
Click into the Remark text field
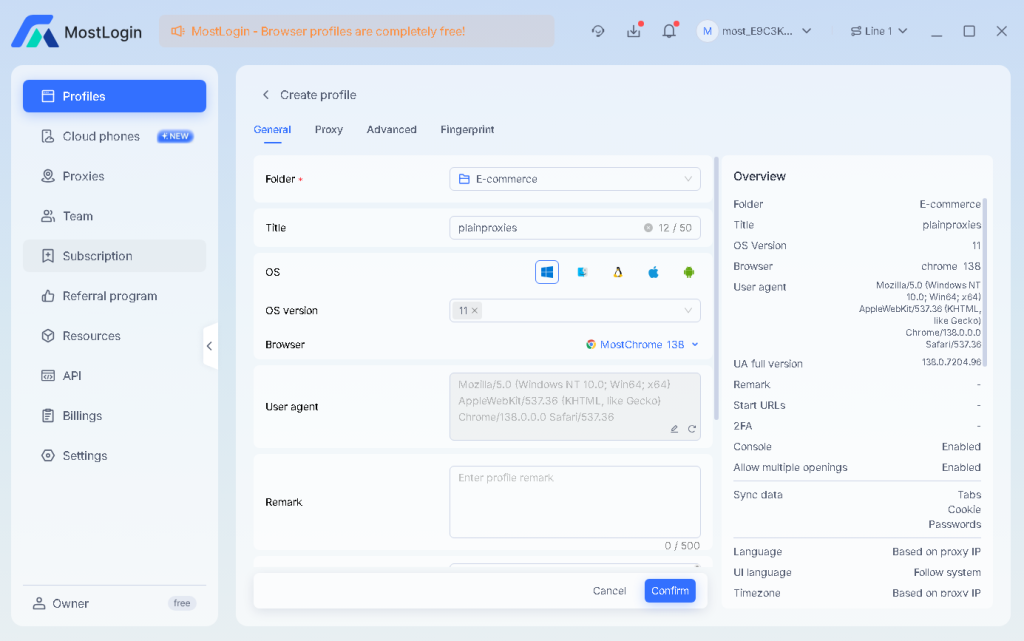click(574, 501)
